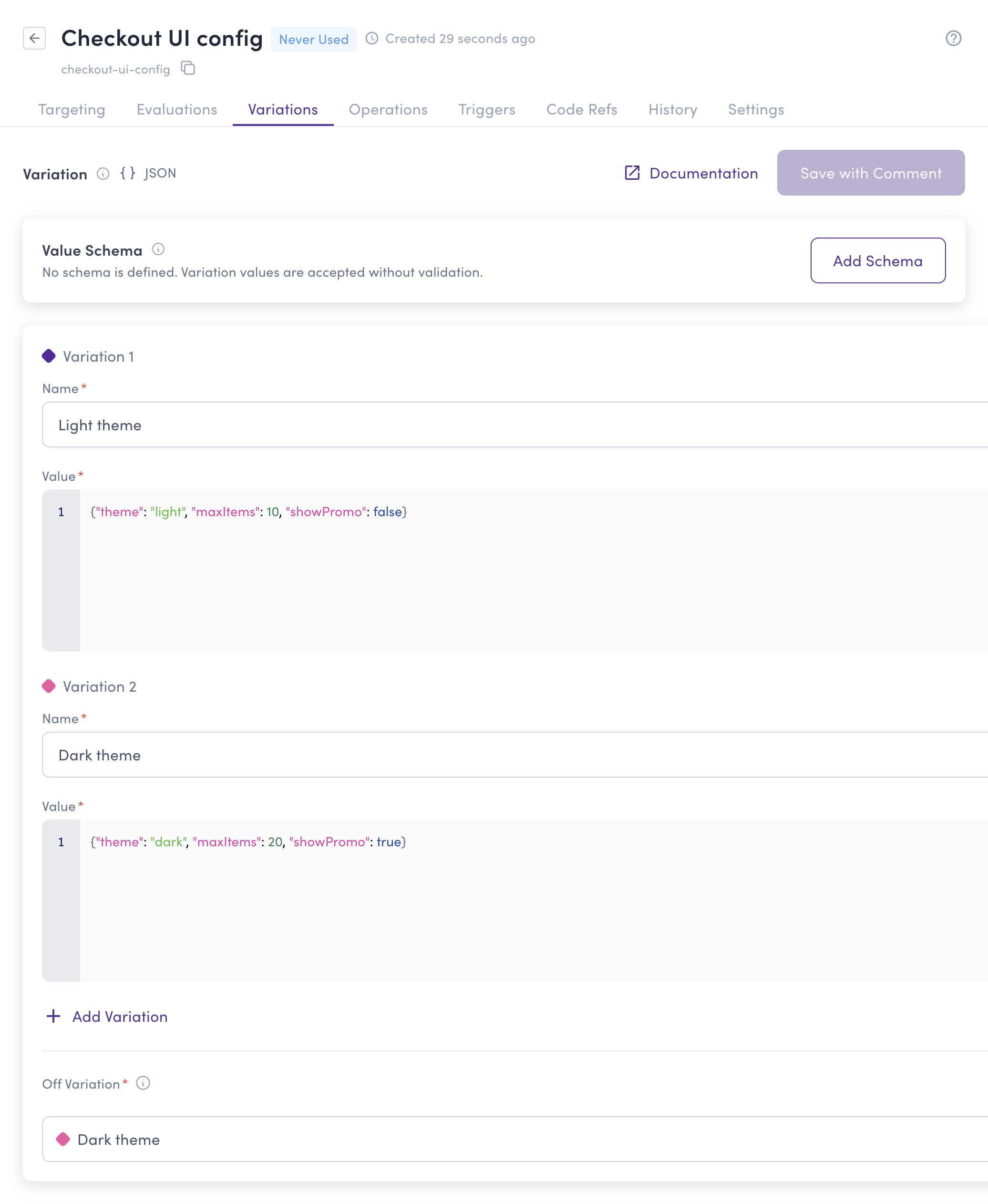This screenshot has height=1204, width=988.
Task: Switch to the Evaluations tab
Action: 177,109
